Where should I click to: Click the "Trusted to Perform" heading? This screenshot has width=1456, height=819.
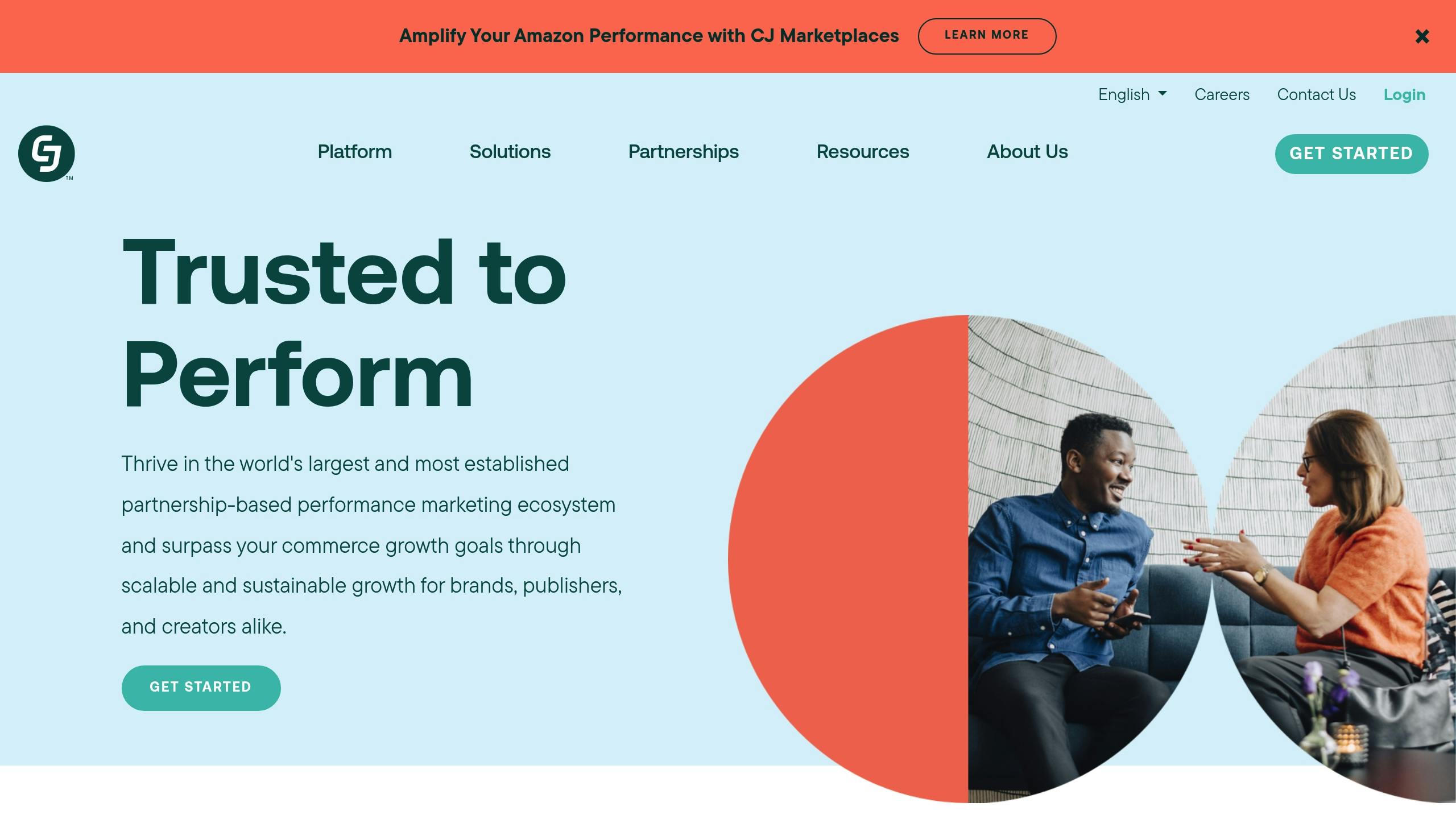[x=344, y=323]
